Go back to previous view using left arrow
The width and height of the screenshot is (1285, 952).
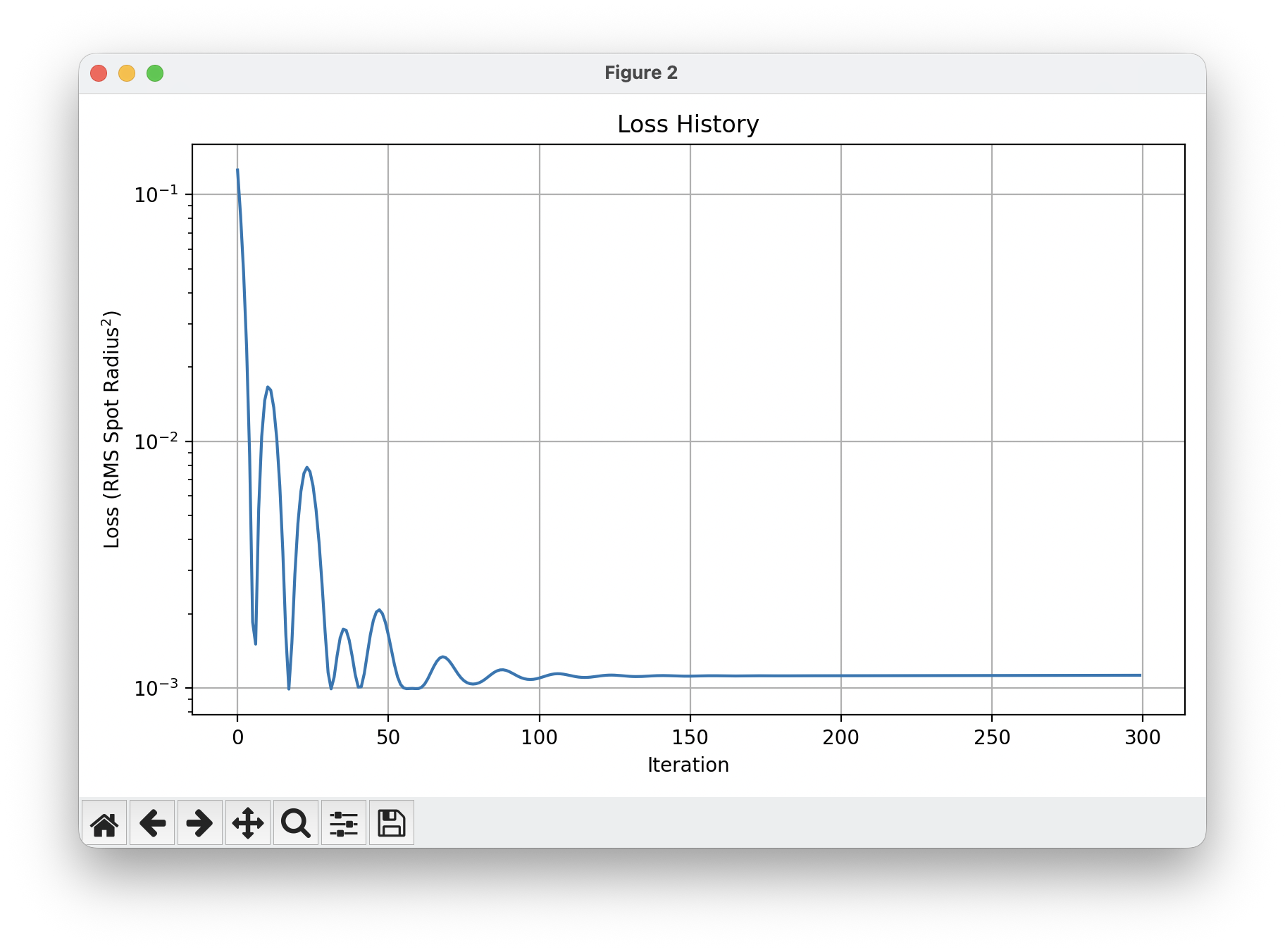tap(152, 822)
